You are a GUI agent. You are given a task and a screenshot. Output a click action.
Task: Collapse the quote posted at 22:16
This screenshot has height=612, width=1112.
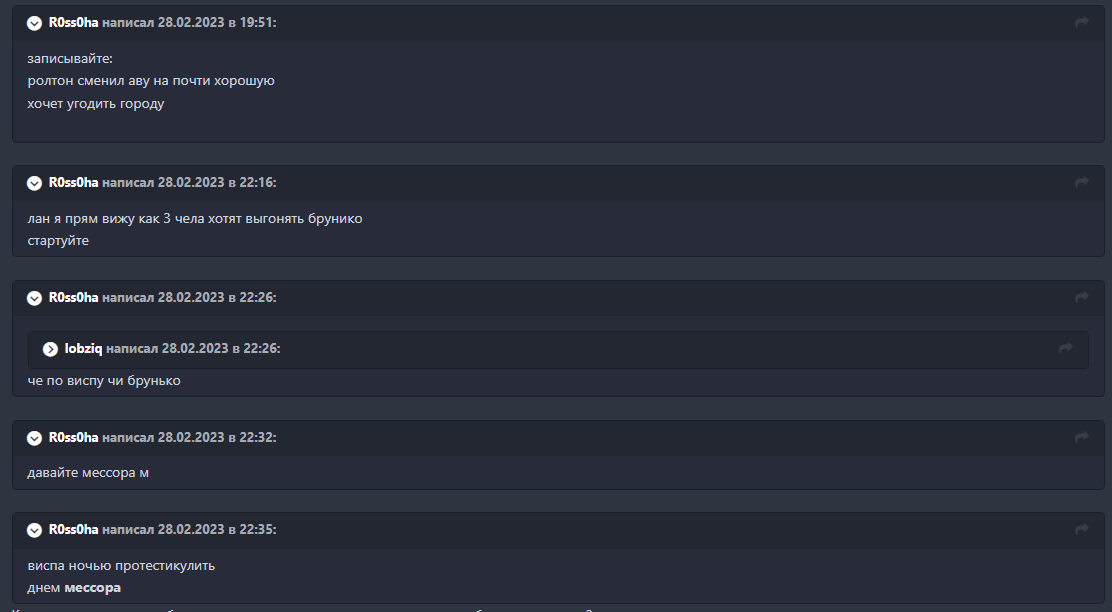35,183
